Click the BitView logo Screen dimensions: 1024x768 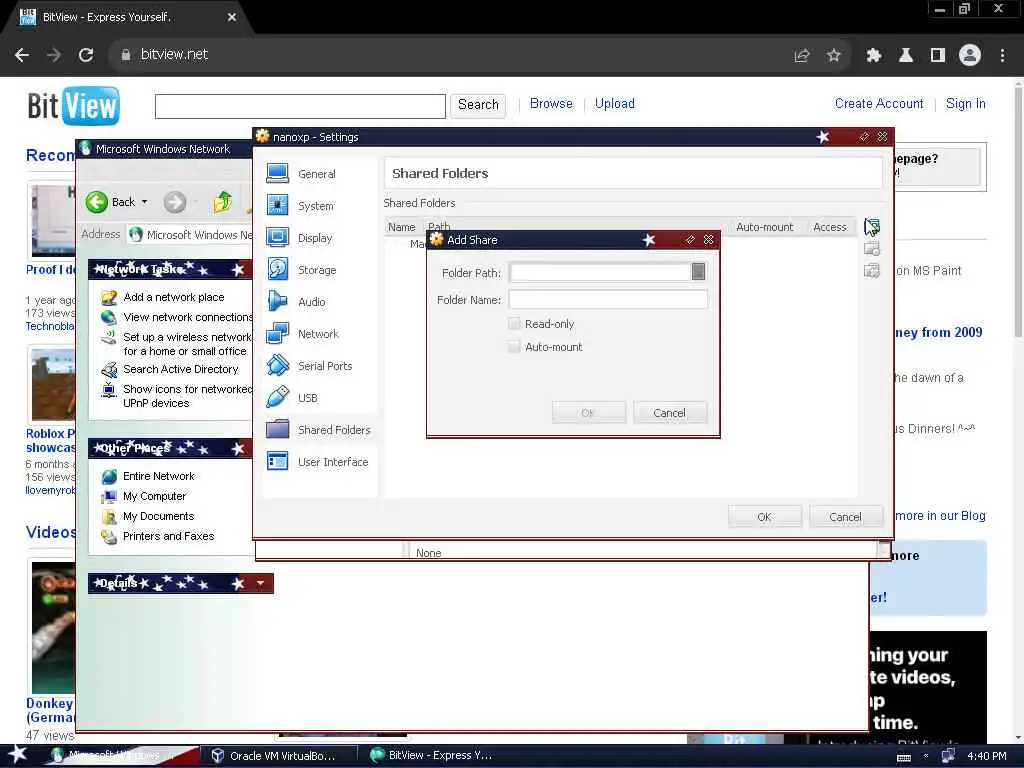click(73, 105)
